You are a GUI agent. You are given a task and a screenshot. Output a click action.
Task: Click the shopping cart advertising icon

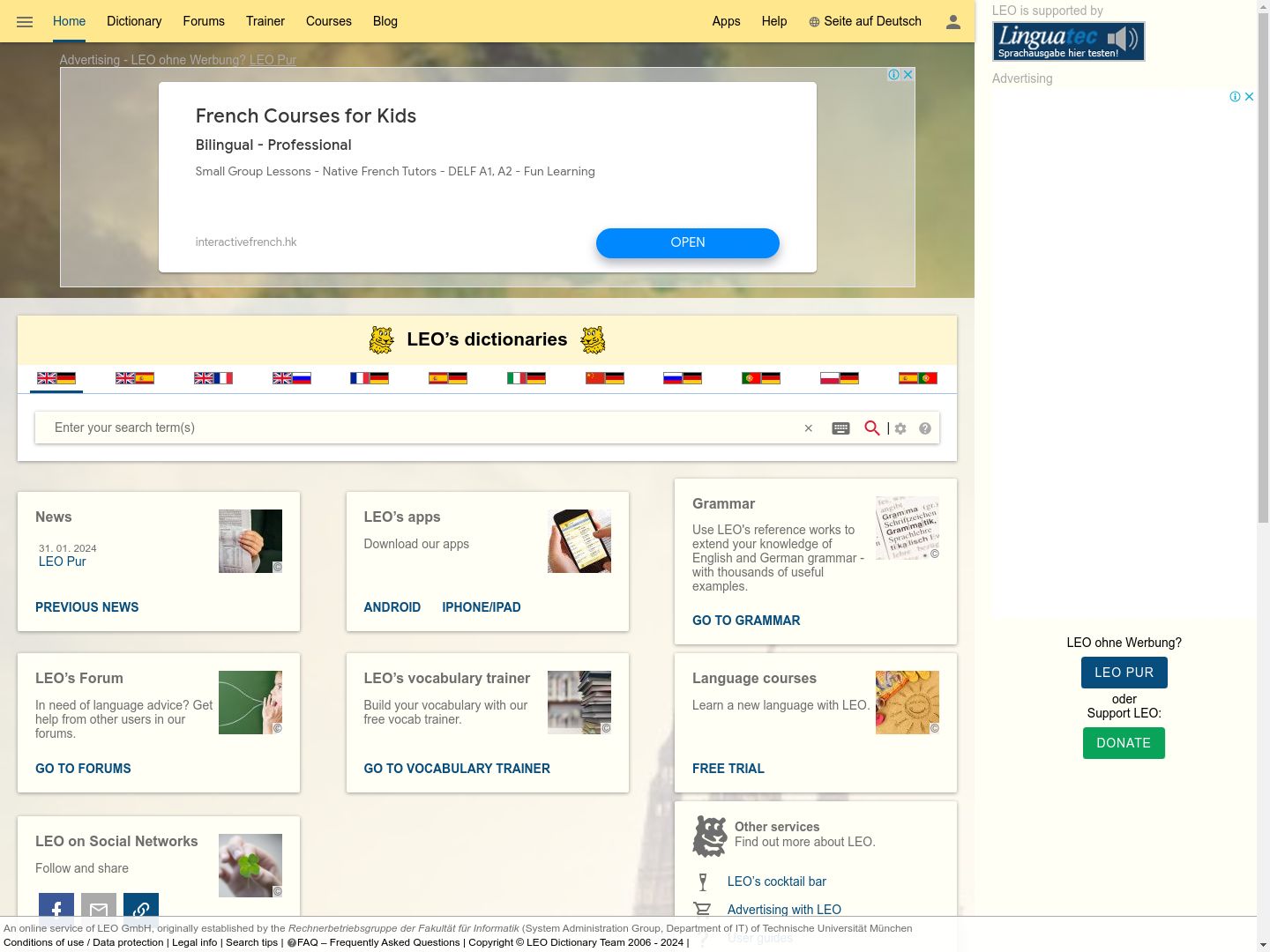coord(702,910)
